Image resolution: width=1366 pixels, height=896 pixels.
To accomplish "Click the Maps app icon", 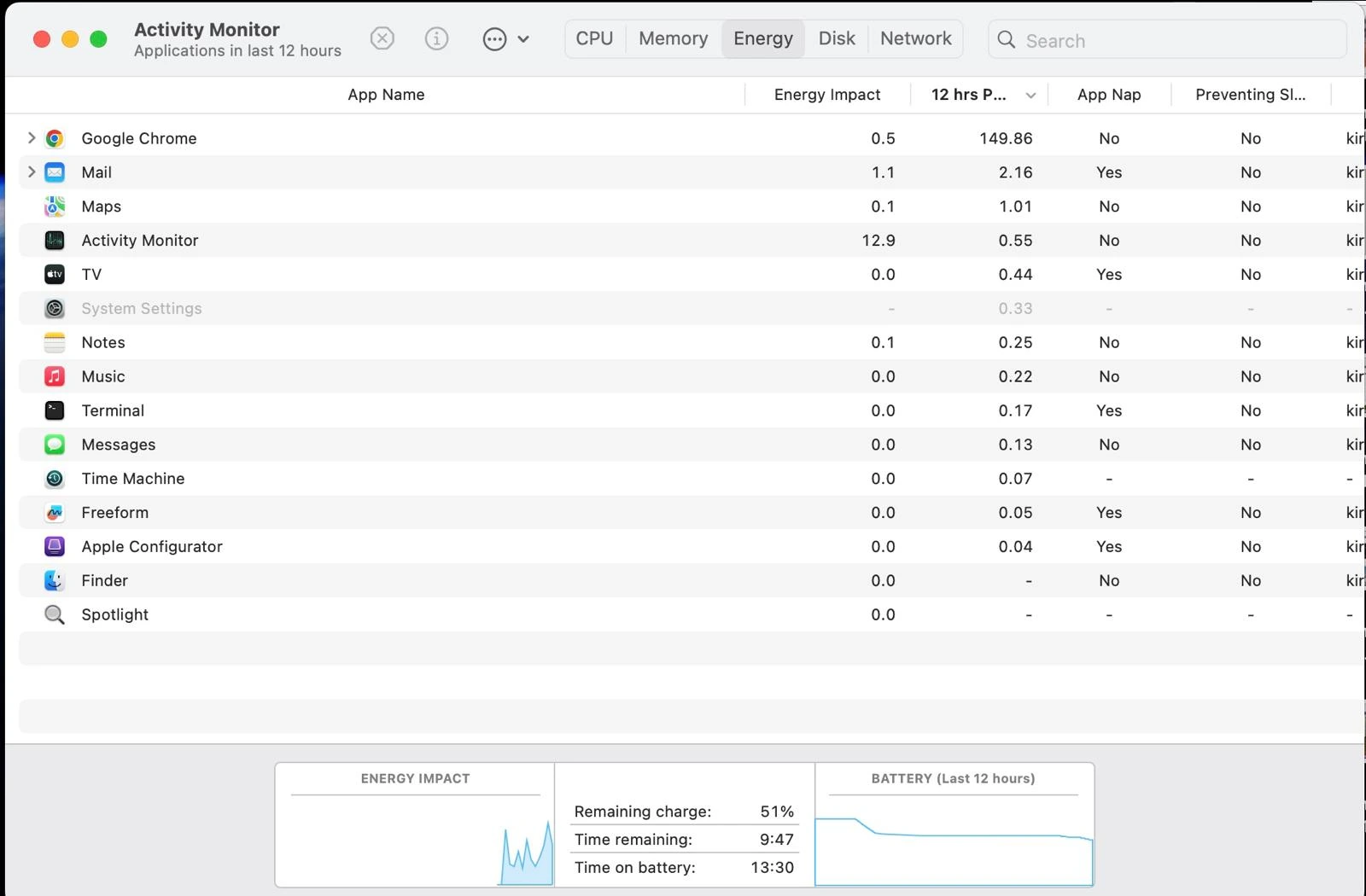I will [x=55, y=207].
